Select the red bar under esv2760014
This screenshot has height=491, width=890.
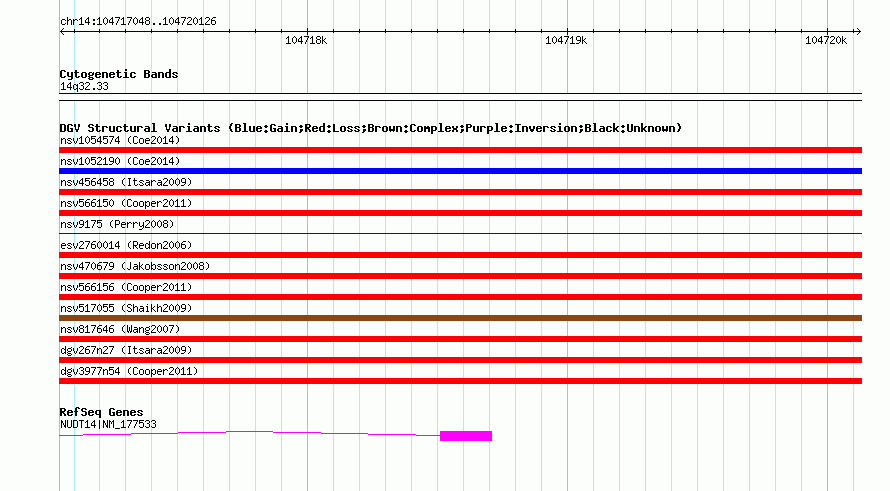460,255
